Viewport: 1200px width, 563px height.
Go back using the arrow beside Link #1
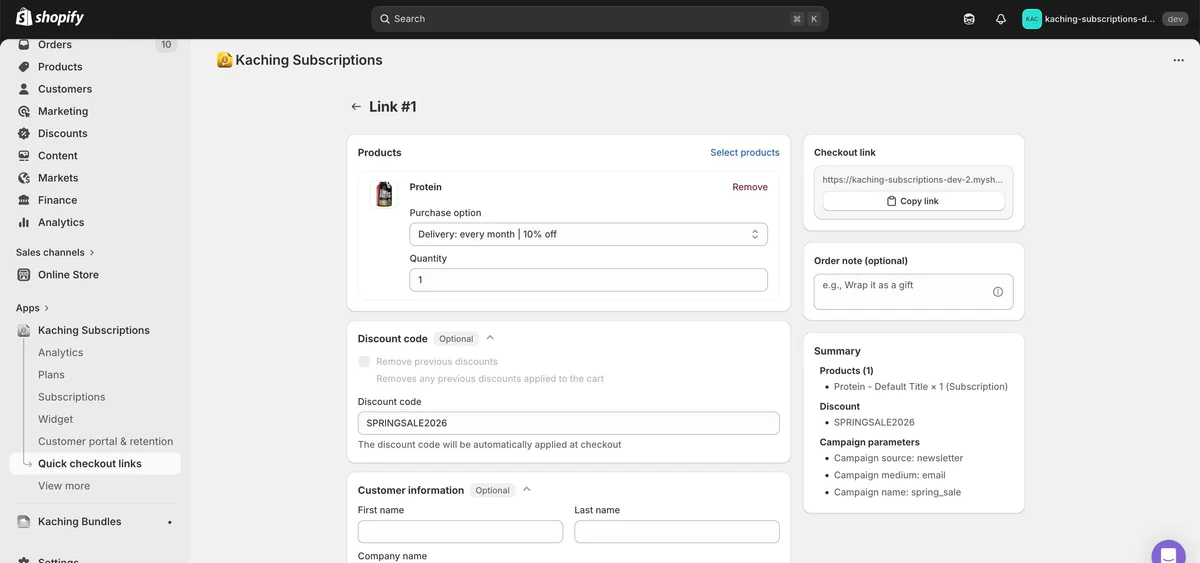coord(356,106)
